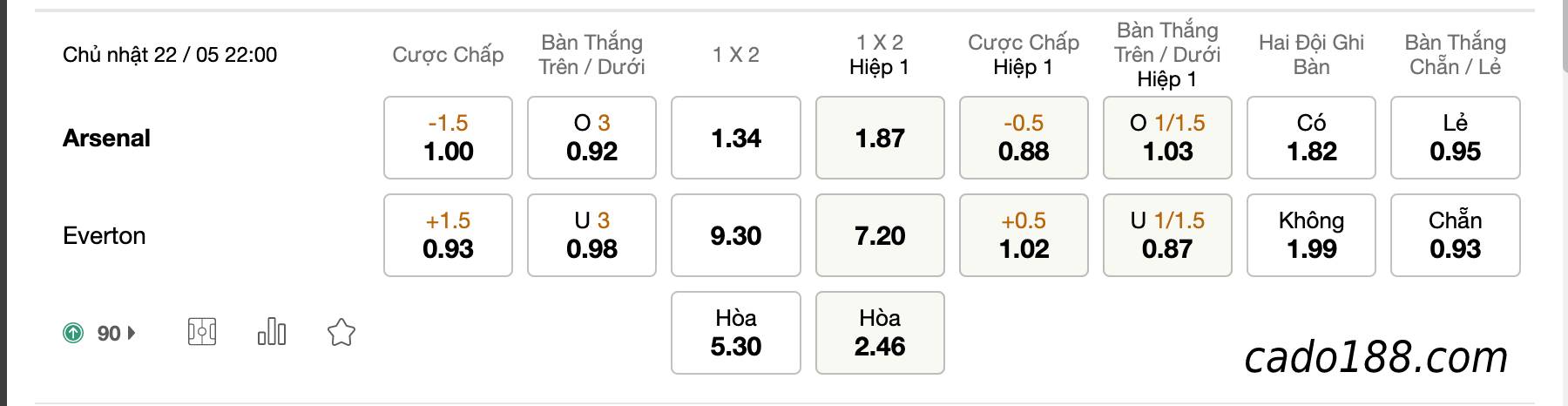Image resolution: width=1568 pixels, height=406 pixels.
Task: View match statistics bar chart icon
Action: (x=272, y=332)
